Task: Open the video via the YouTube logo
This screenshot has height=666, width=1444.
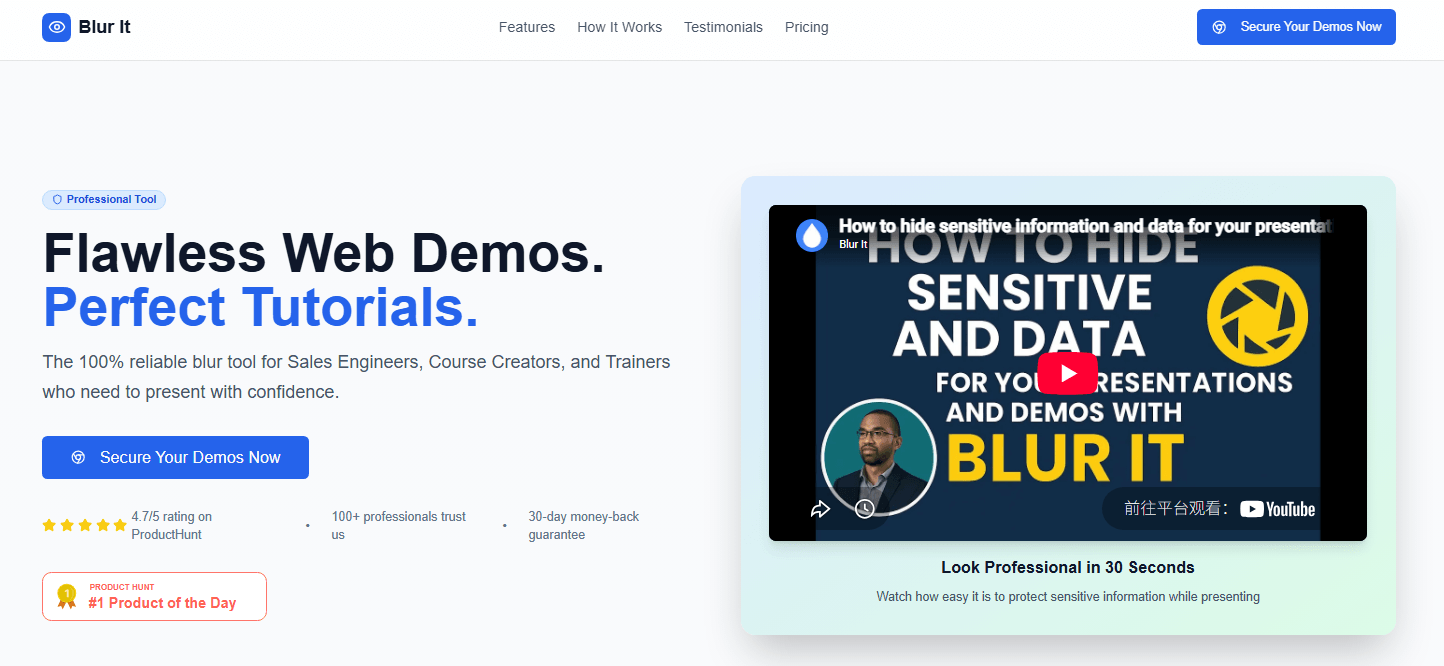Action: (x=1278, y=509)
